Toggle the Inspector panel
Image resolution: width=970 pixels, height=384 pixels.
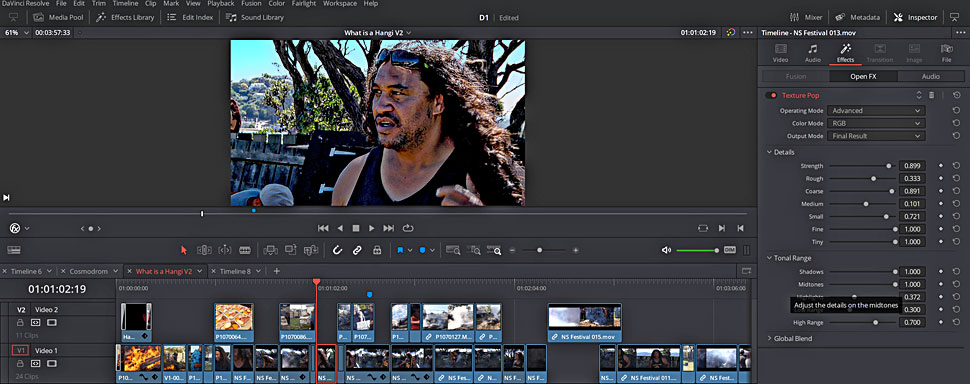pos(916,17)
